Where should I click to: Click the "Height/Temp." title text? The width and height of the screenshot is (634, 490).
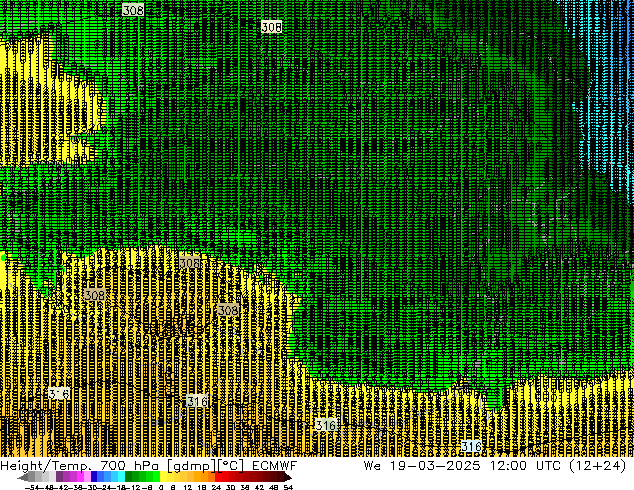(46, 466)
